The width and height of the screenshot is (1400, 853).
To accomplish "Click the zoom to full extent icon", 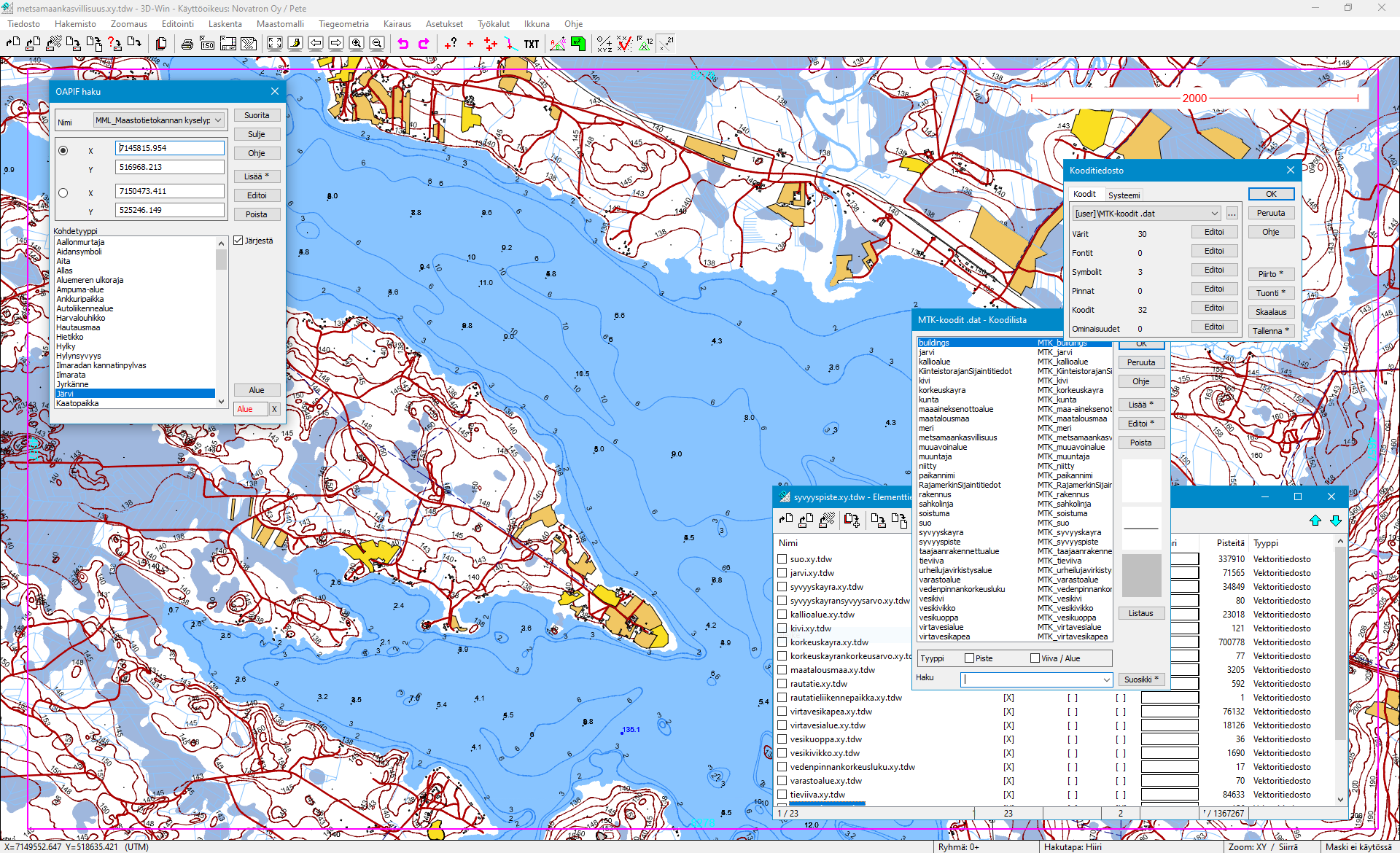I will click(x=275, y=44).
